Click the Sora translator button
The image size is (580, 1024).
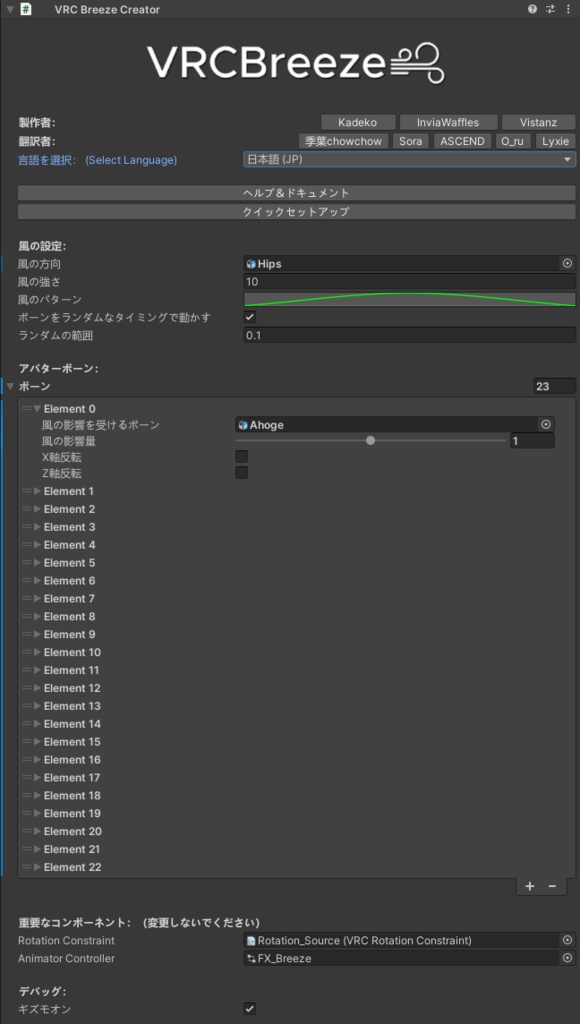pyautogui.click(x=410, y=141)
